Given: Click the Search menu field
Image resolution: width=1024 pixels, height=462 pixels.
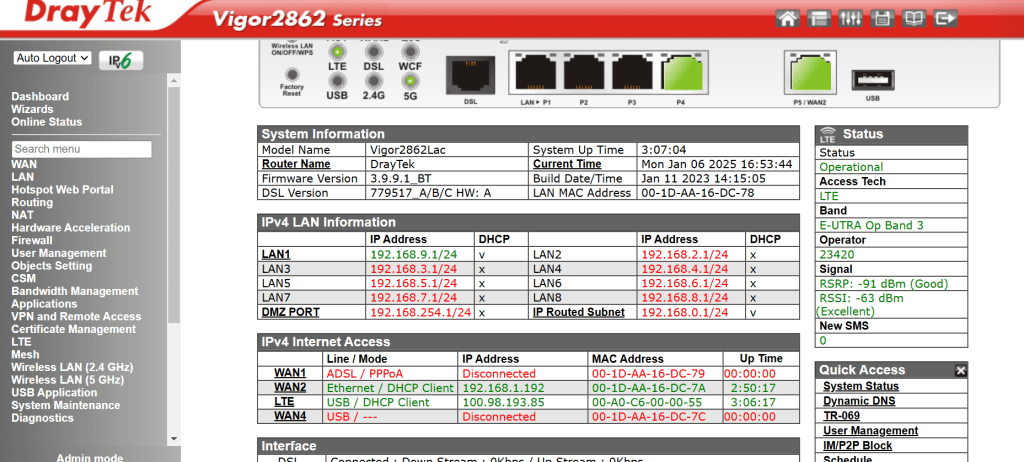Looking at the screenshot, I should point(82,149).
